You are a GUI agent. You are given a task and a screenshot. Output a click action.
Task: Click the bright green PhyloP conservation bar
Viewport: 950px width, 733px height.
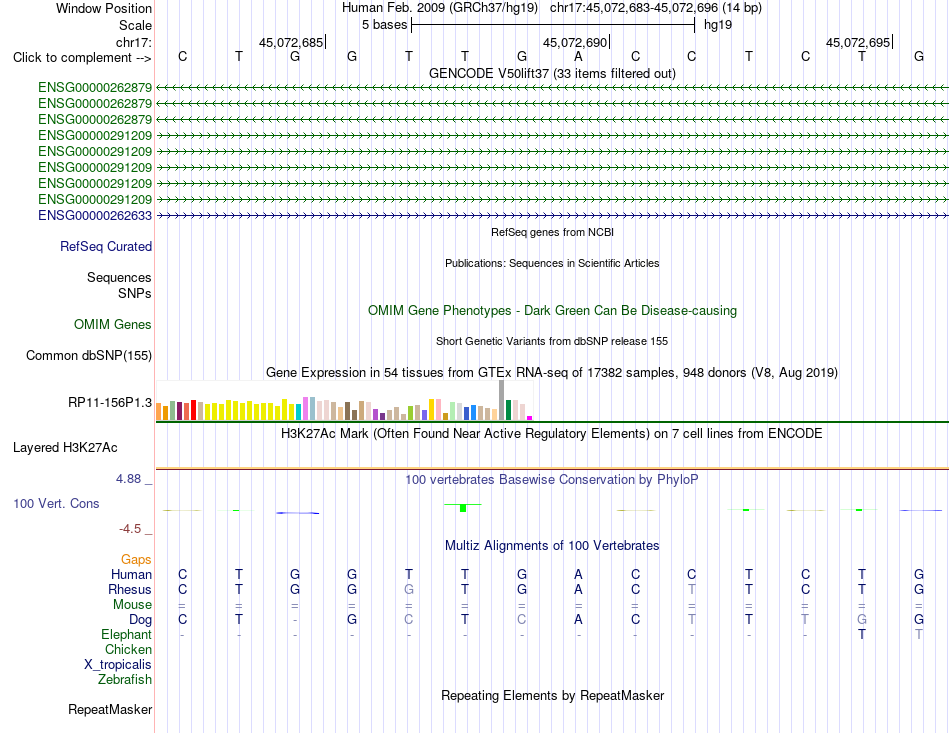point(463,507)
